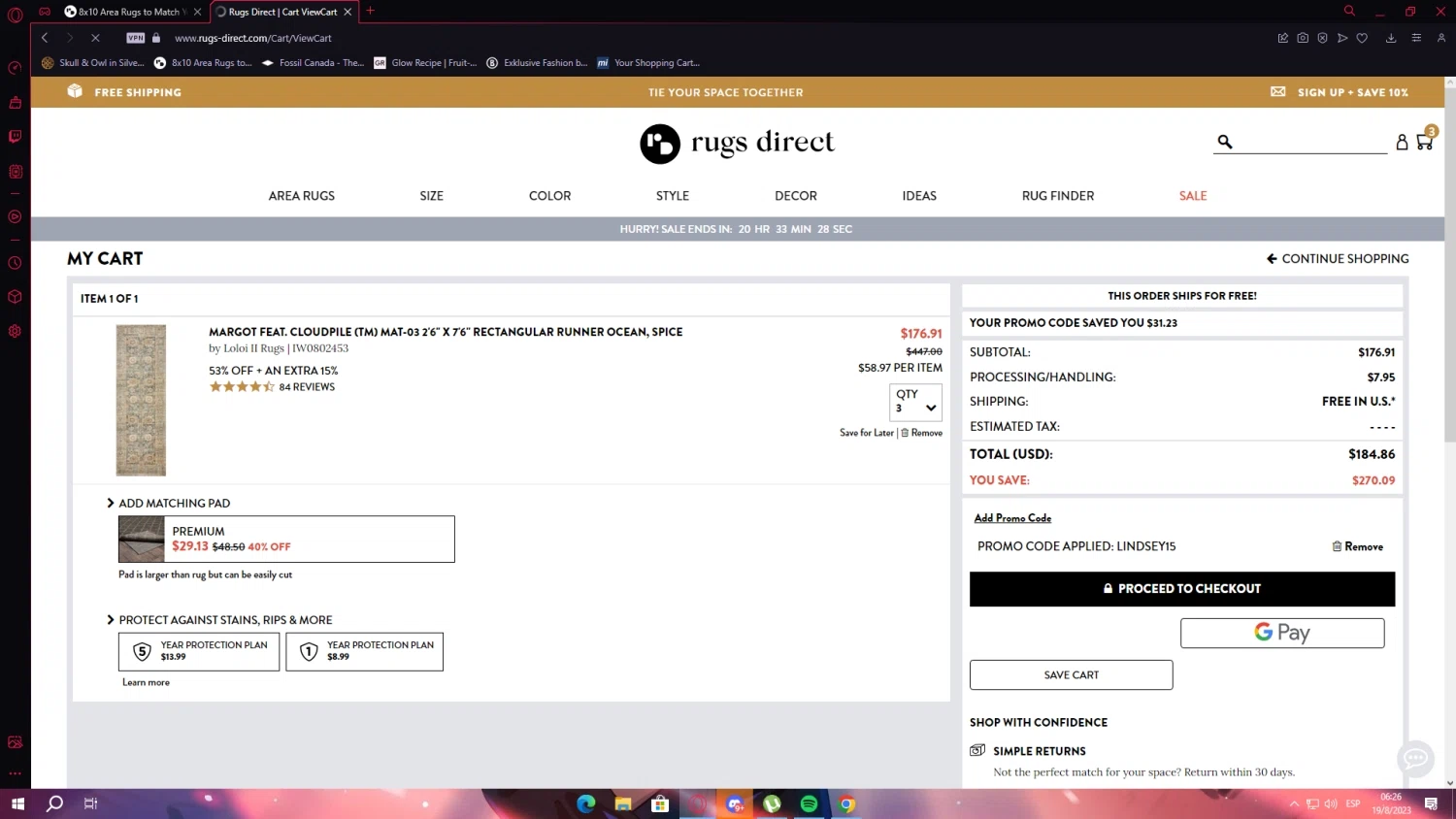This screenshot has height=819, width=1456.
Task: Open browser profile account icon
Action: (x=1441, y=38)
